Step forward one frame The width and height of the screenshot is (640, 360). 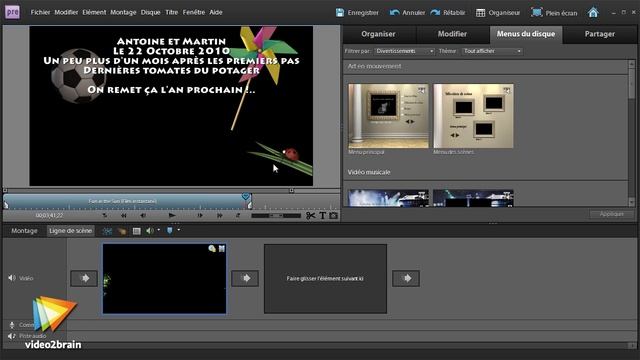pyautogui.click(x=200, y=216)
